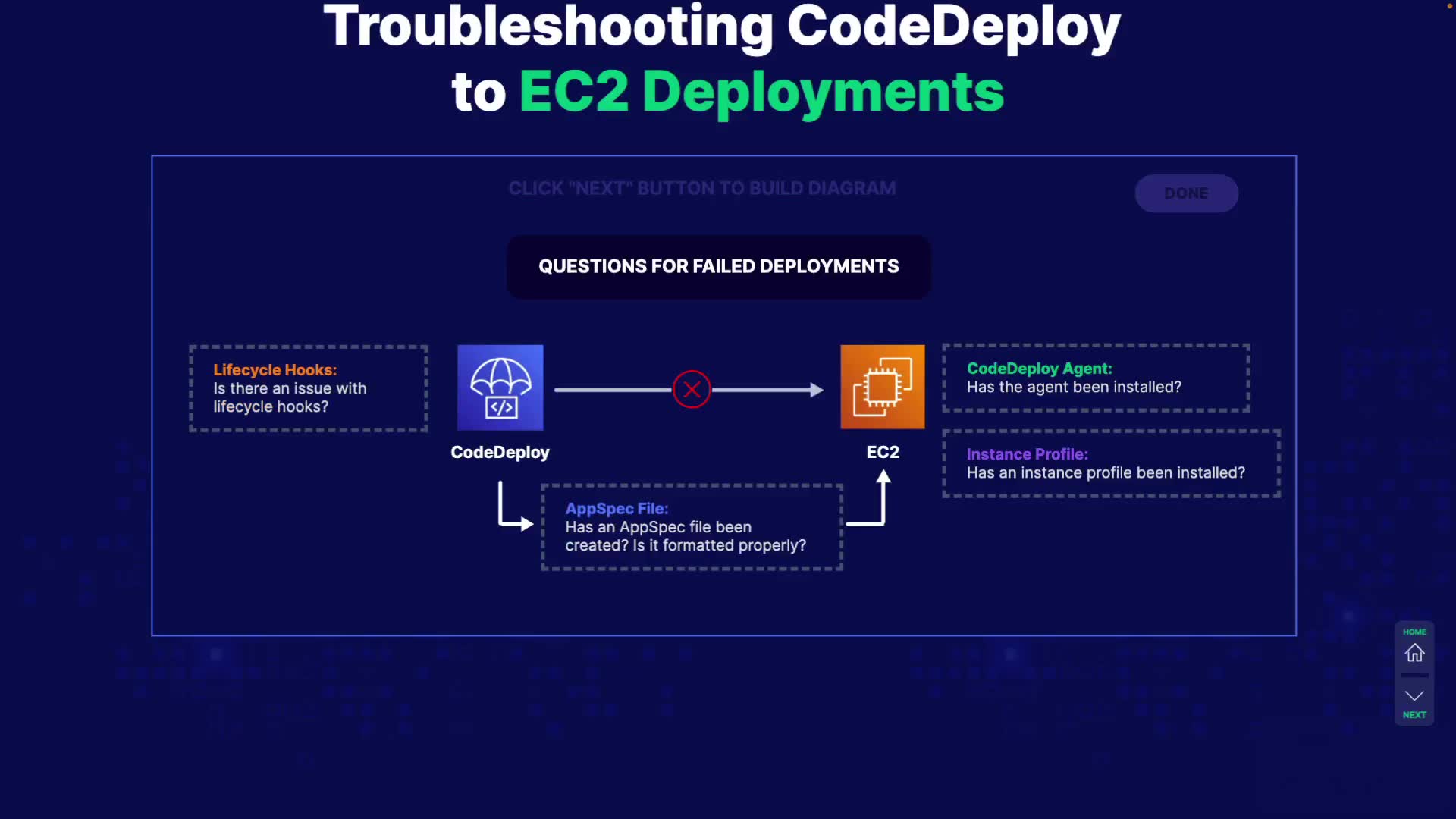Click the green EC2 Deployments heading
Screen dimensions: 1456x819
click(x=761, y=92)
